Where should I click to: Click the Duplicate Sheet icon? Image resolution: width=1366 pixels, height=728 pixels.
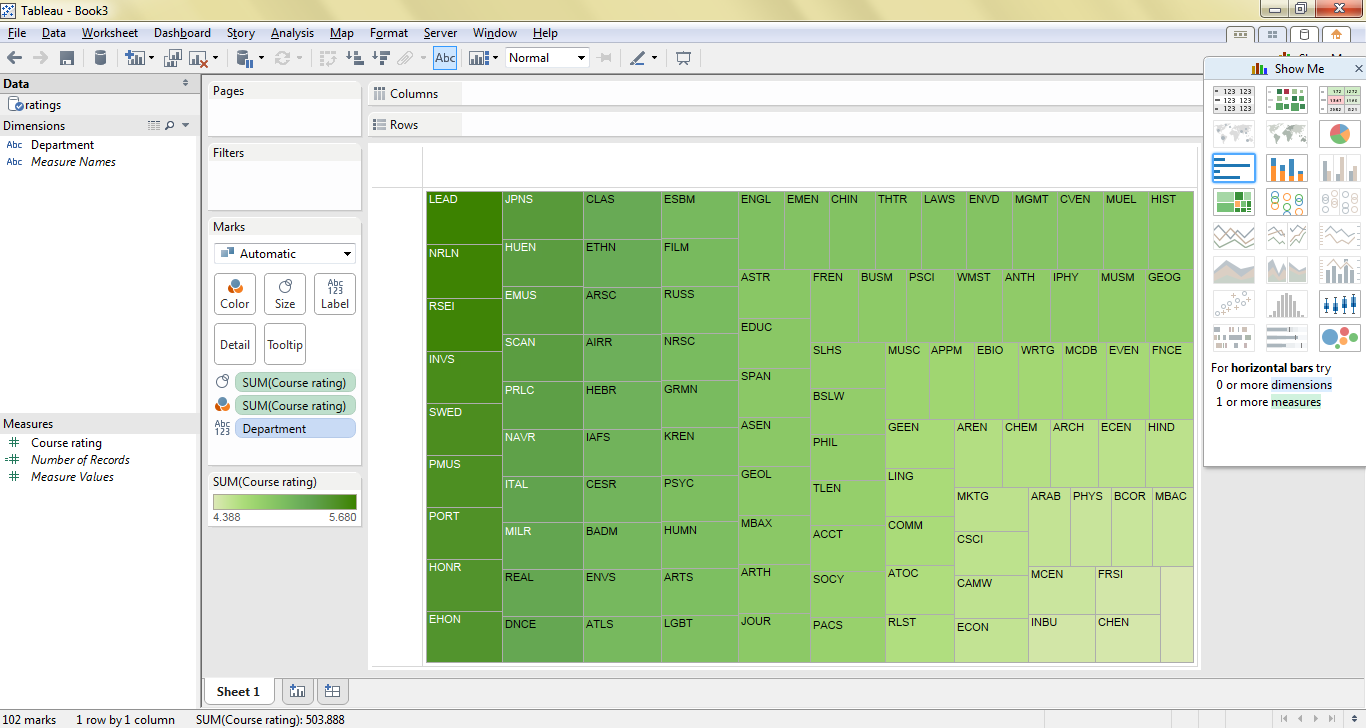pos(173,58)
